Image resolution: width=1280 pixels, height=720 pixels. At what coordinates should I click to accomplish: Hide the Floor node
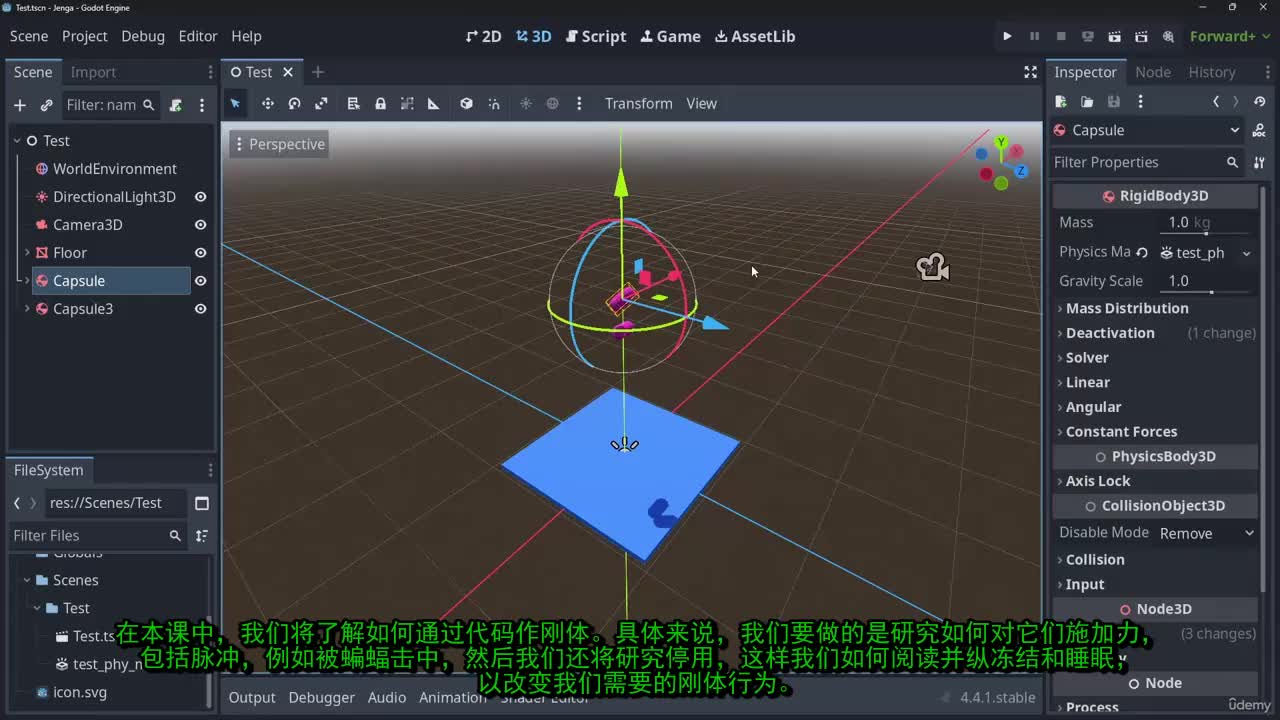tap(200, 253)
